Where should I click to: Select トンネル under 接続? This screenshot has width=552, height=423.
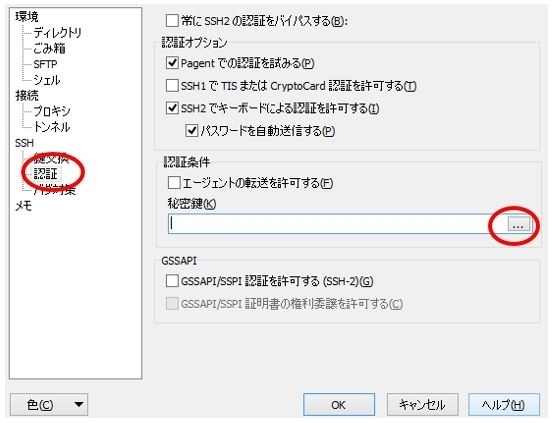tap(52, 126)
